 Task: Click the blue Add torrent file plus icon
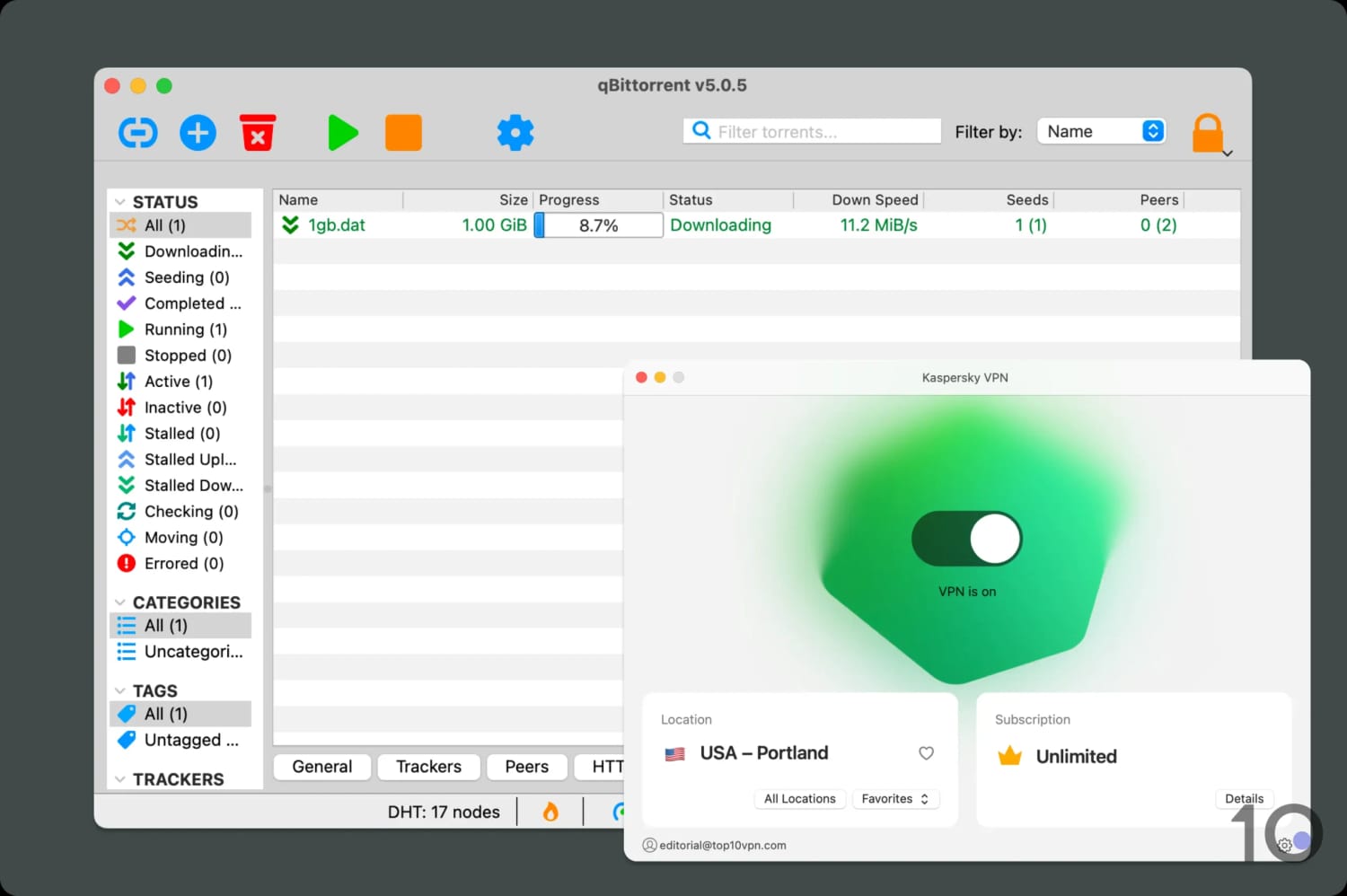(198, 133)
